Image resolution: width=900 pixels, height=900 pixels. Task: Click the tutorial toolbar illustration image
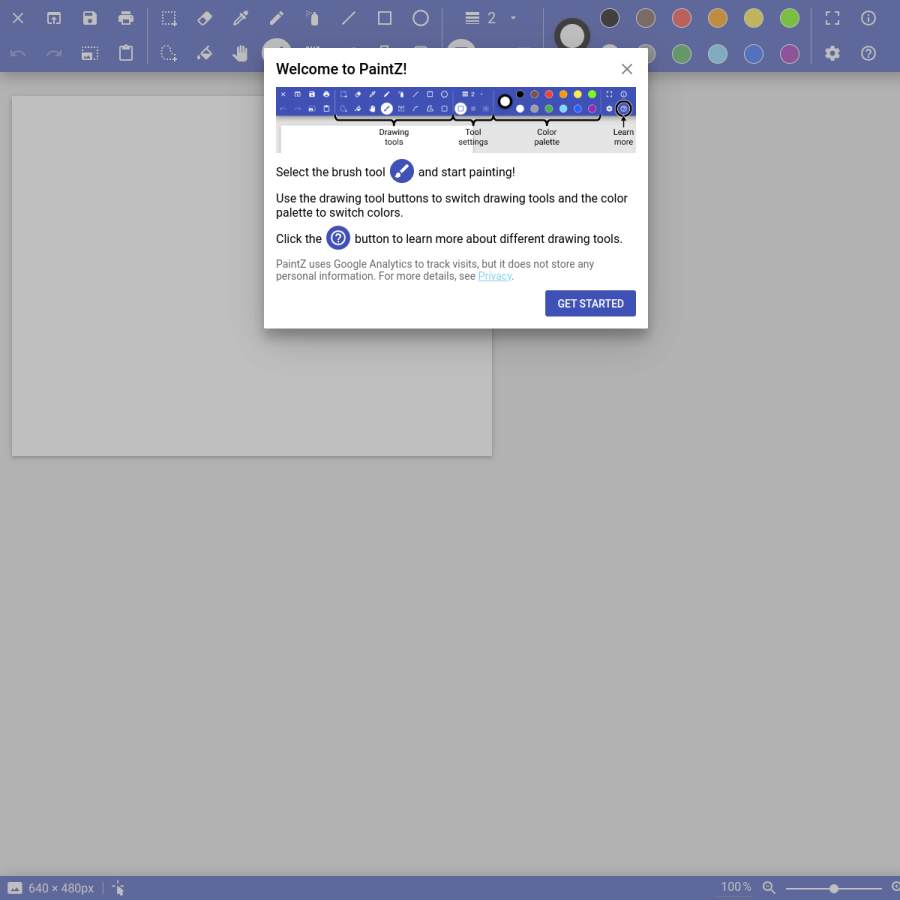[x=456, y=120]
